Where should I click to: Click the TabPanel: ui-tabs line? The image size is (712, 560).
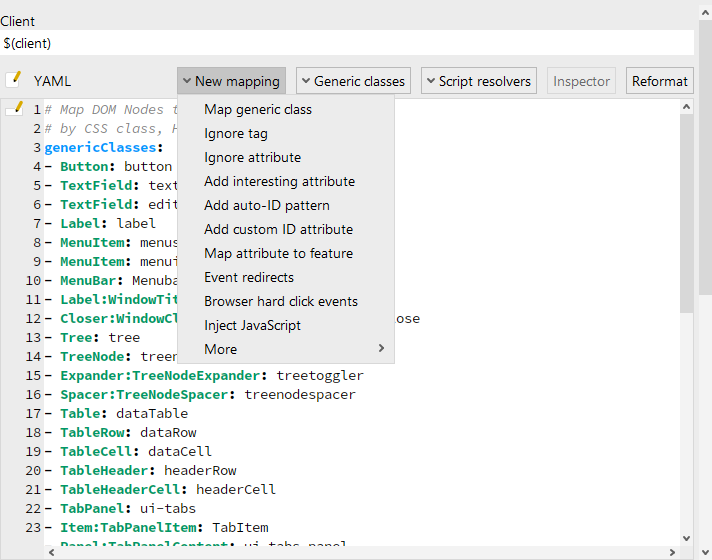pos(120,508)
